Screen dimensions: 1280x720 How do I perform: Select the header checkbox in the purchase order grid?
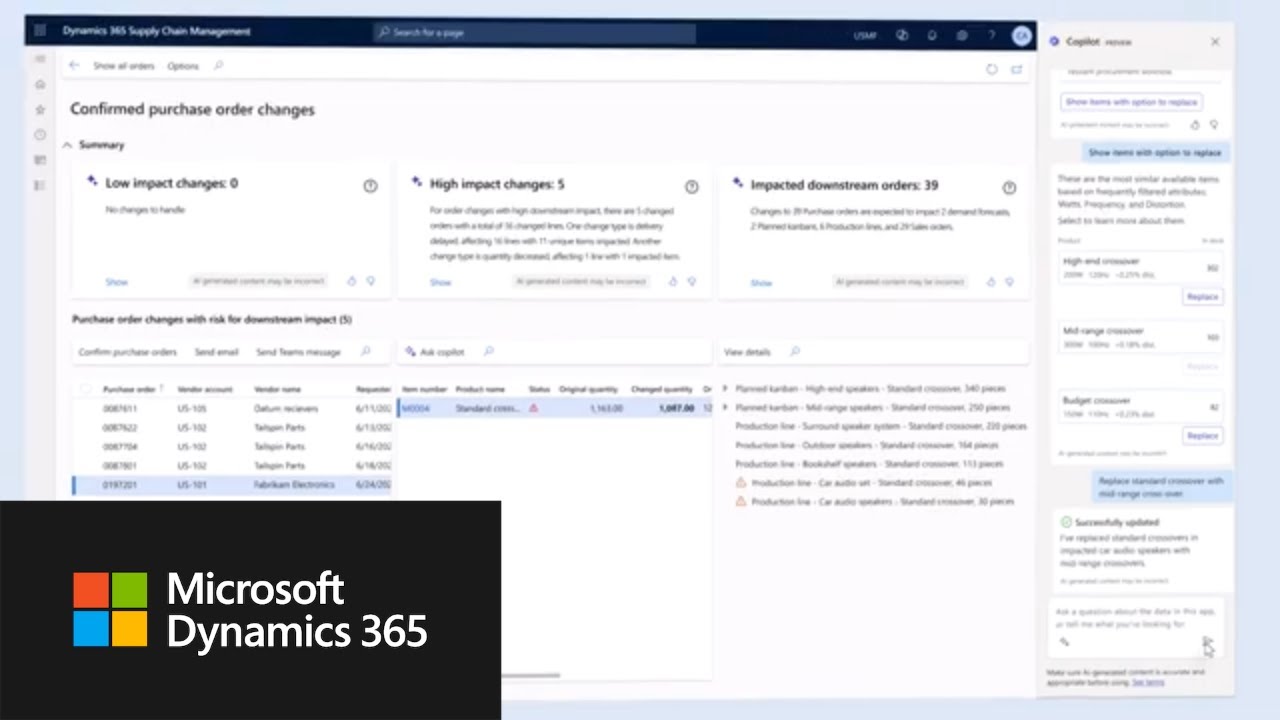(85, 389)
